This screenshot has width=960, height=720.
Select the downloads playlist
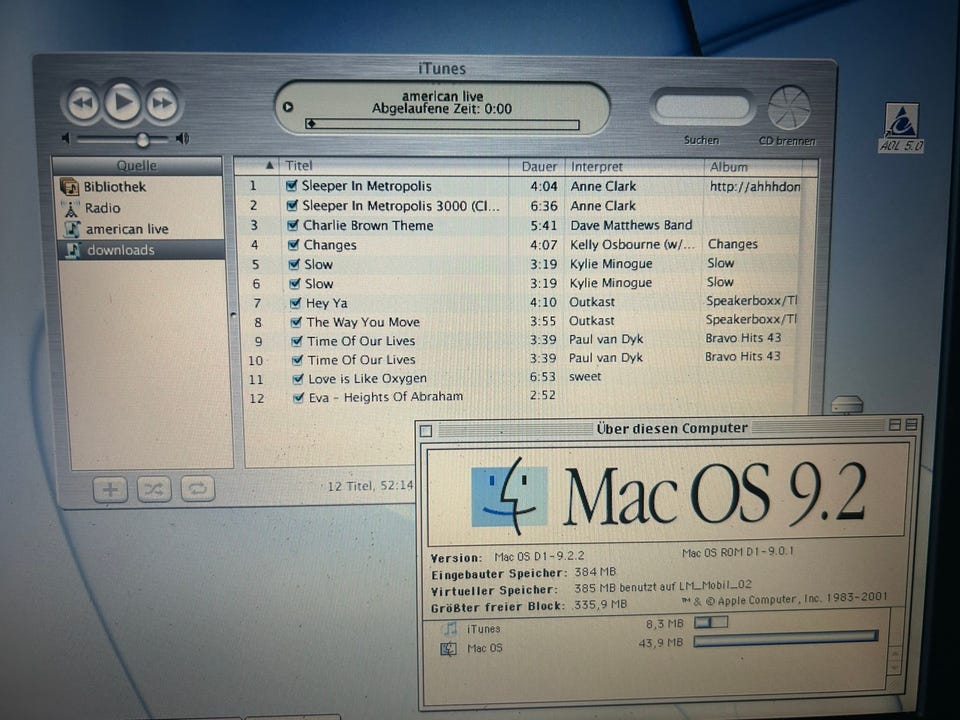[141, 250]
